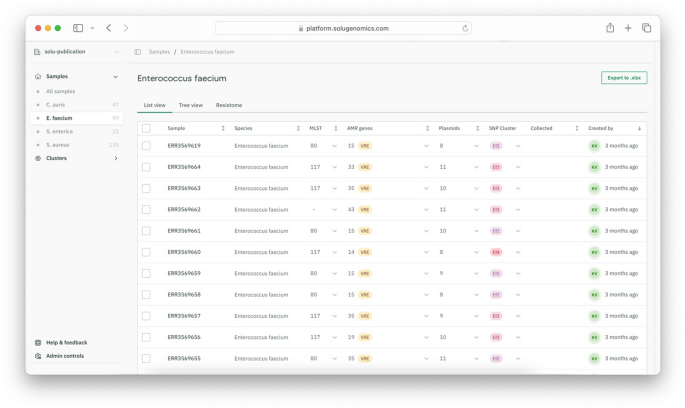
Task: Click the Samples home icon in sidebar
Action: [38, 76]
